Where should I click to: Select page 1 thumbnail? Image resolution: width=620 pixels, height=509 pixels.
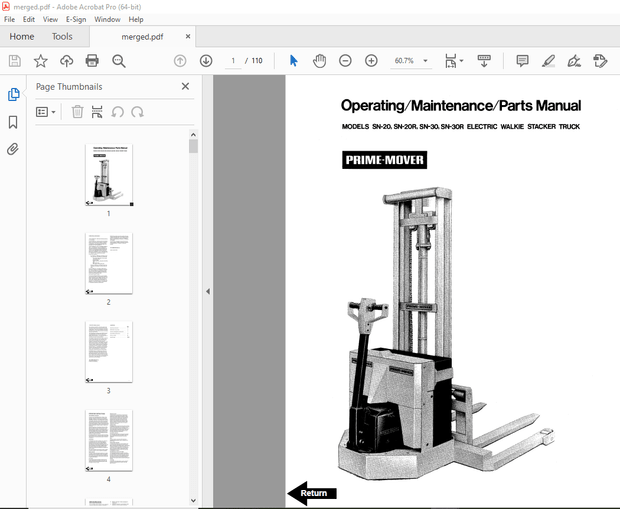point(109,175)
